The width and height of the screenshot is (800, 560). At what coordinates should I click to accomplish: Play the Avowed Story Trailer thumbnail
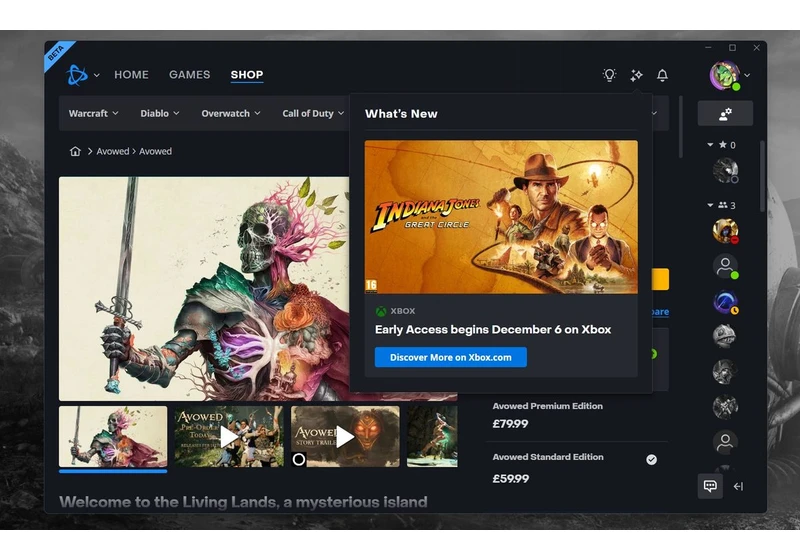point(345,437)
